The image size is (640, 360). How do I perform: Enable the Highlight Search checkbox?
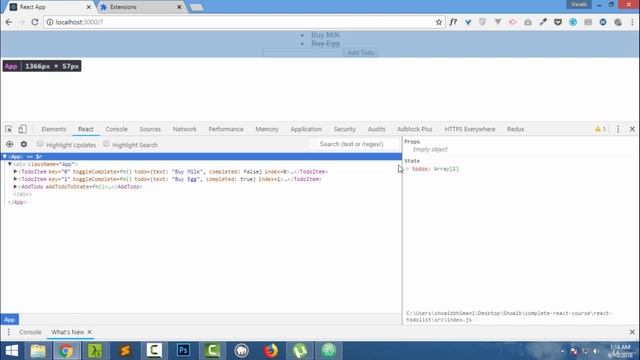[106, 144]
